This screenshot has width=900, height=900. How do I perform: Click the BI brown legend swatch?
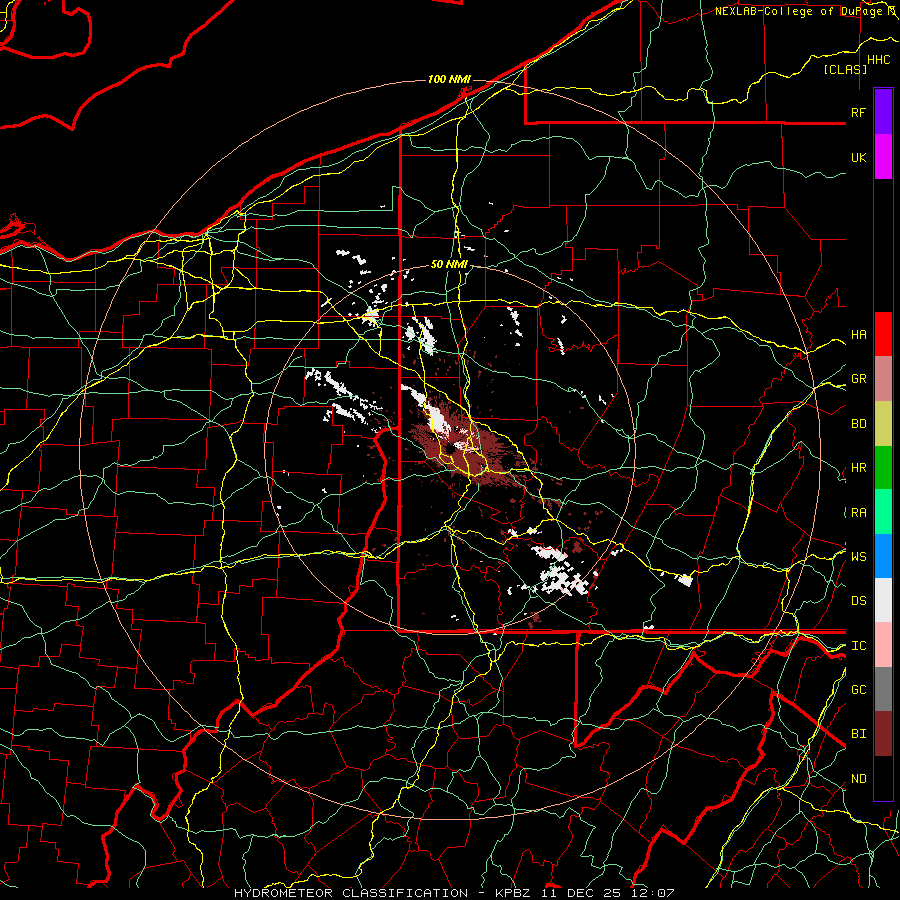point(883,734)
